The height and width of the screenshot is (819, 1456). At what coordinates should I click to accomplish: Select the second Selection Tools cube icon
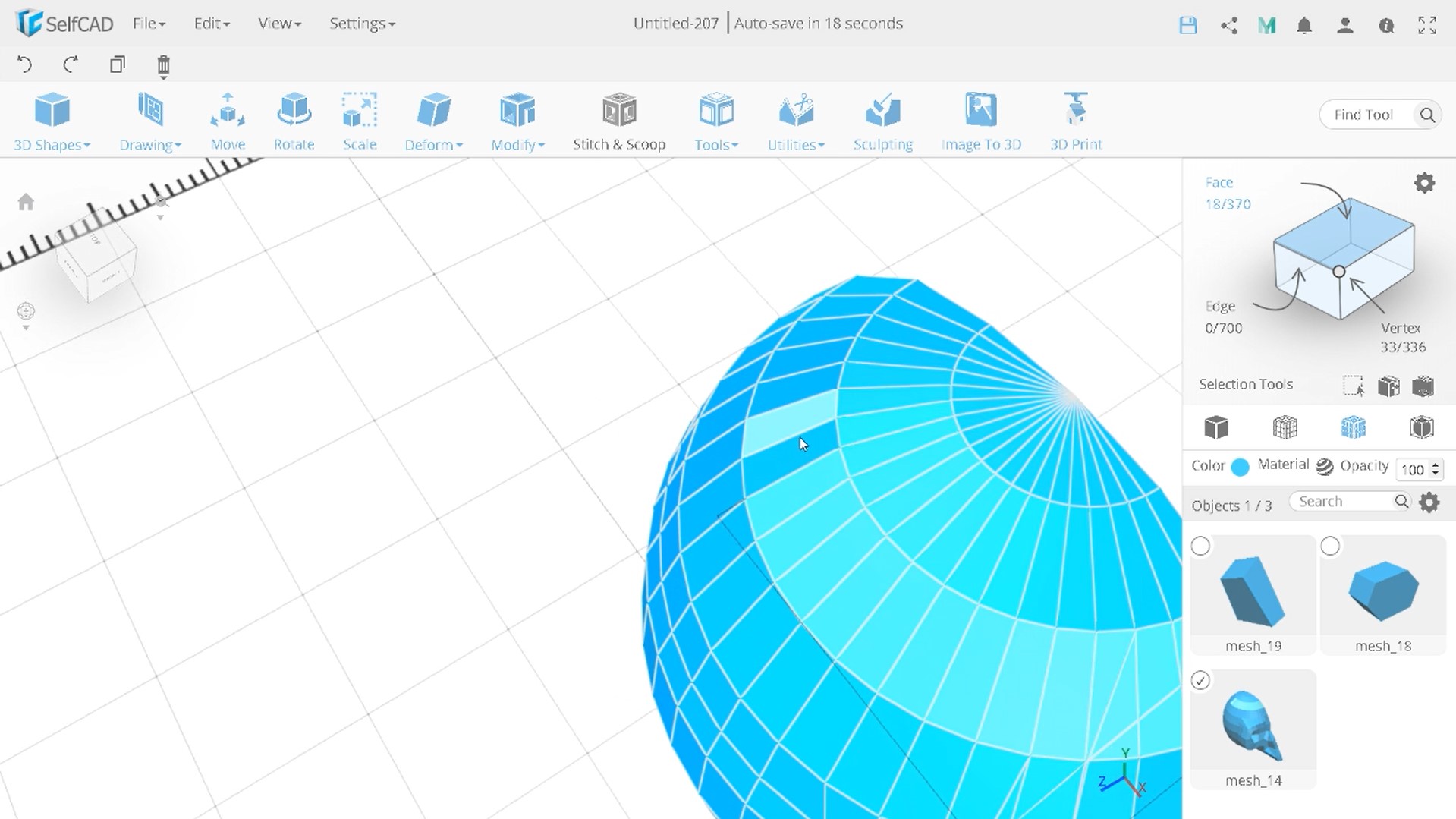[1388, 386]
